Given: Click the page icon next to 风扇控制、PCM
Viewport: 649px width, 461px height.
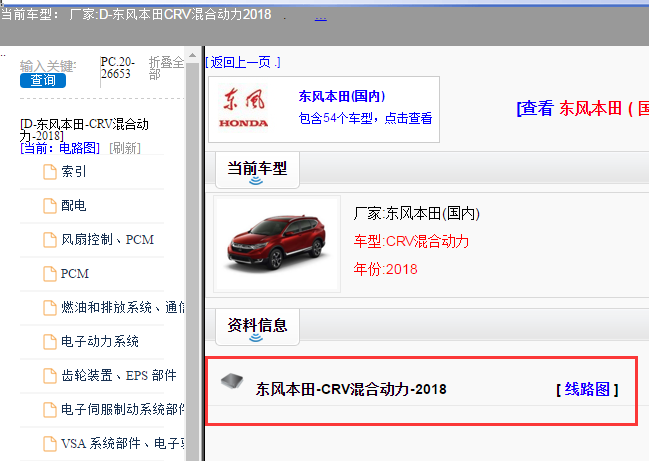Looking at the screenshot, I should [50, 240].
